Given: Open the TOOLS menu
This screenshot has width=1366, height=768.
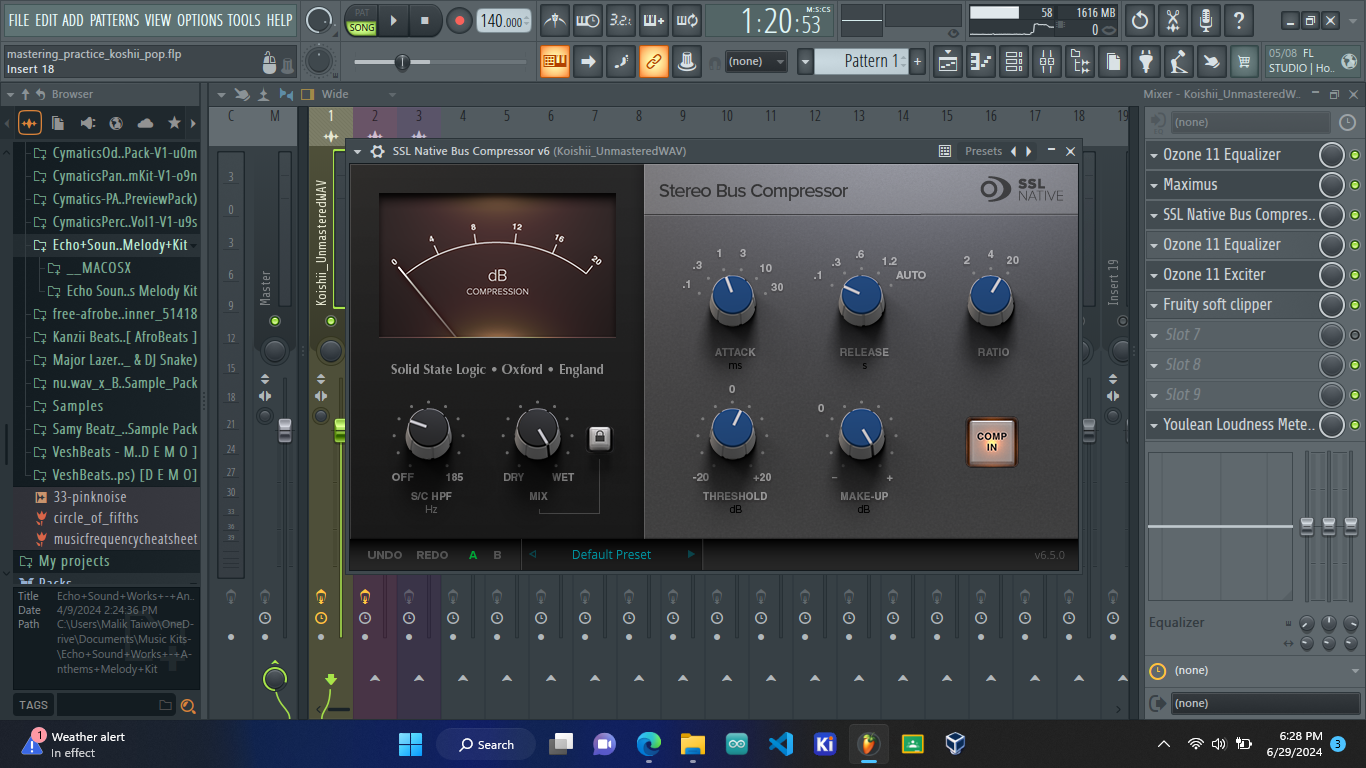Looking at the screenshot, I should (244, 20).
